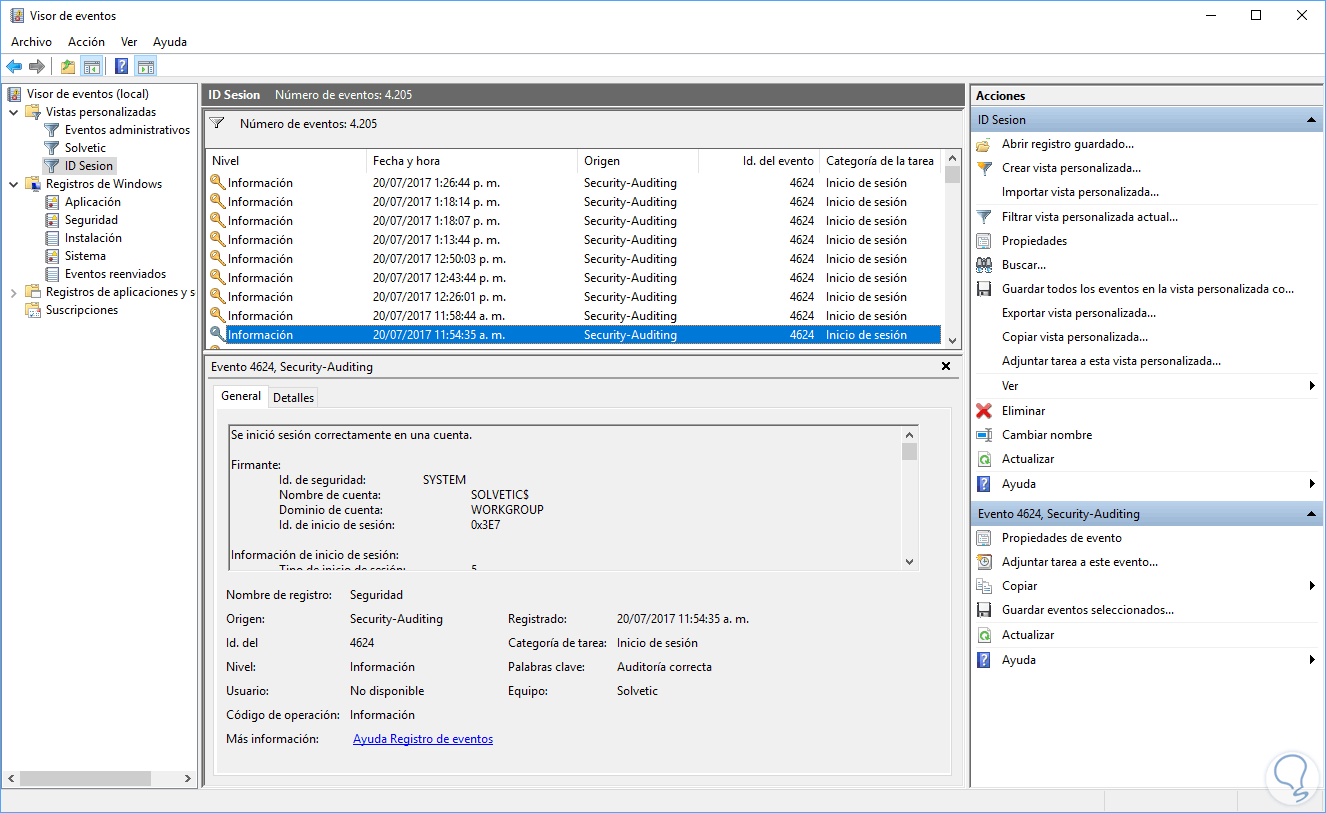The width and height of the screenshot is (1326, 813).
Task: Toggle the console tree toolbar icon
Action: pos(91,67)
